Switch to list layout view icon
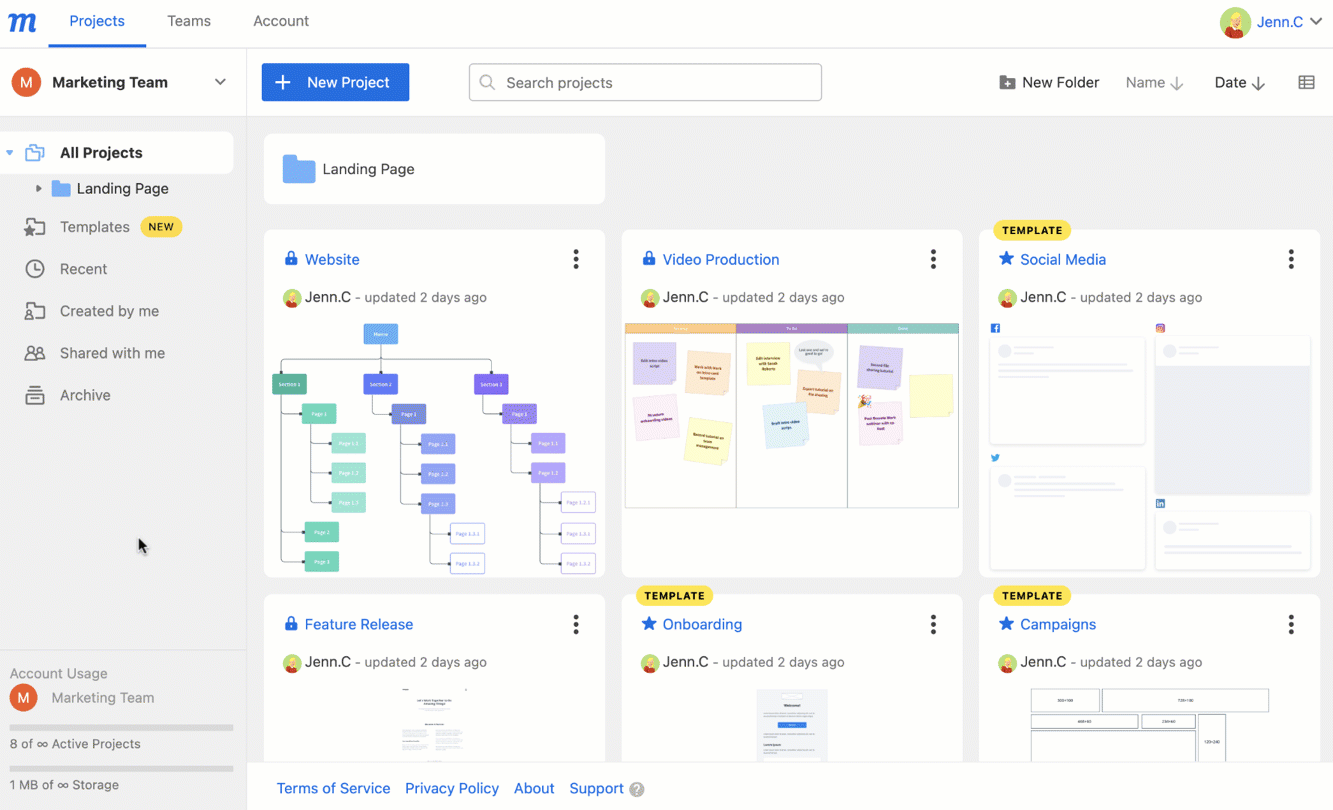The width and height of the screenshot is (1333, 810). (1306, 82)
